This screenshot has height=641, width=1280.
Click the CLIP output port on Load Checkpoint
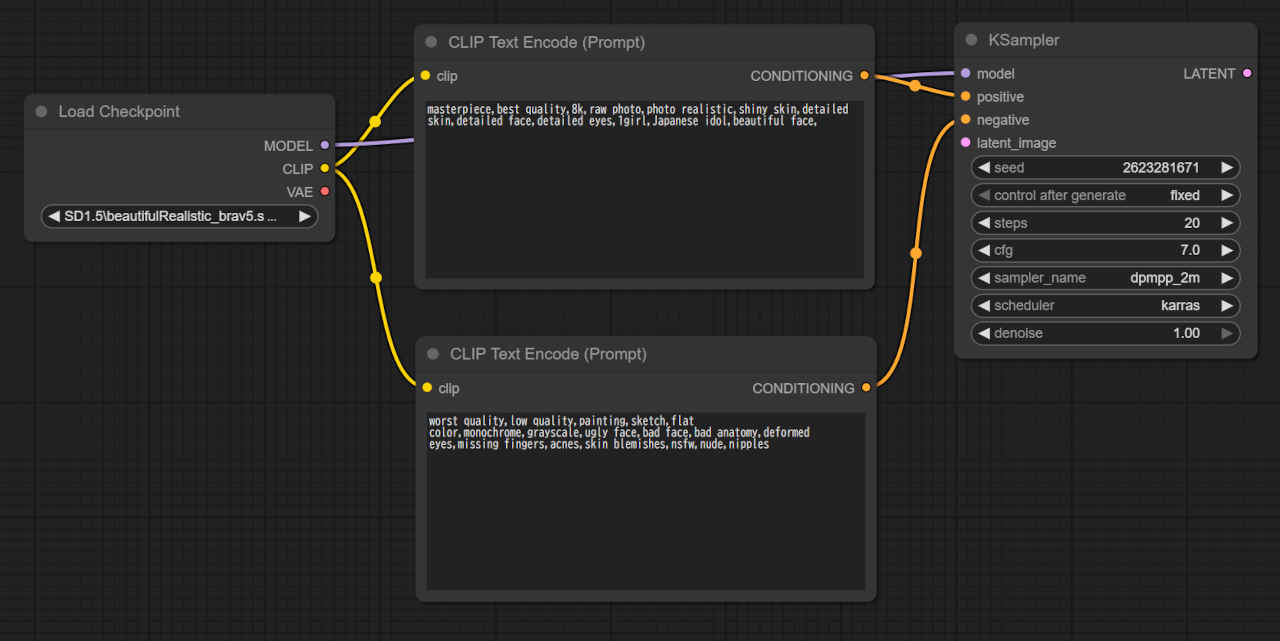point(324,169)
